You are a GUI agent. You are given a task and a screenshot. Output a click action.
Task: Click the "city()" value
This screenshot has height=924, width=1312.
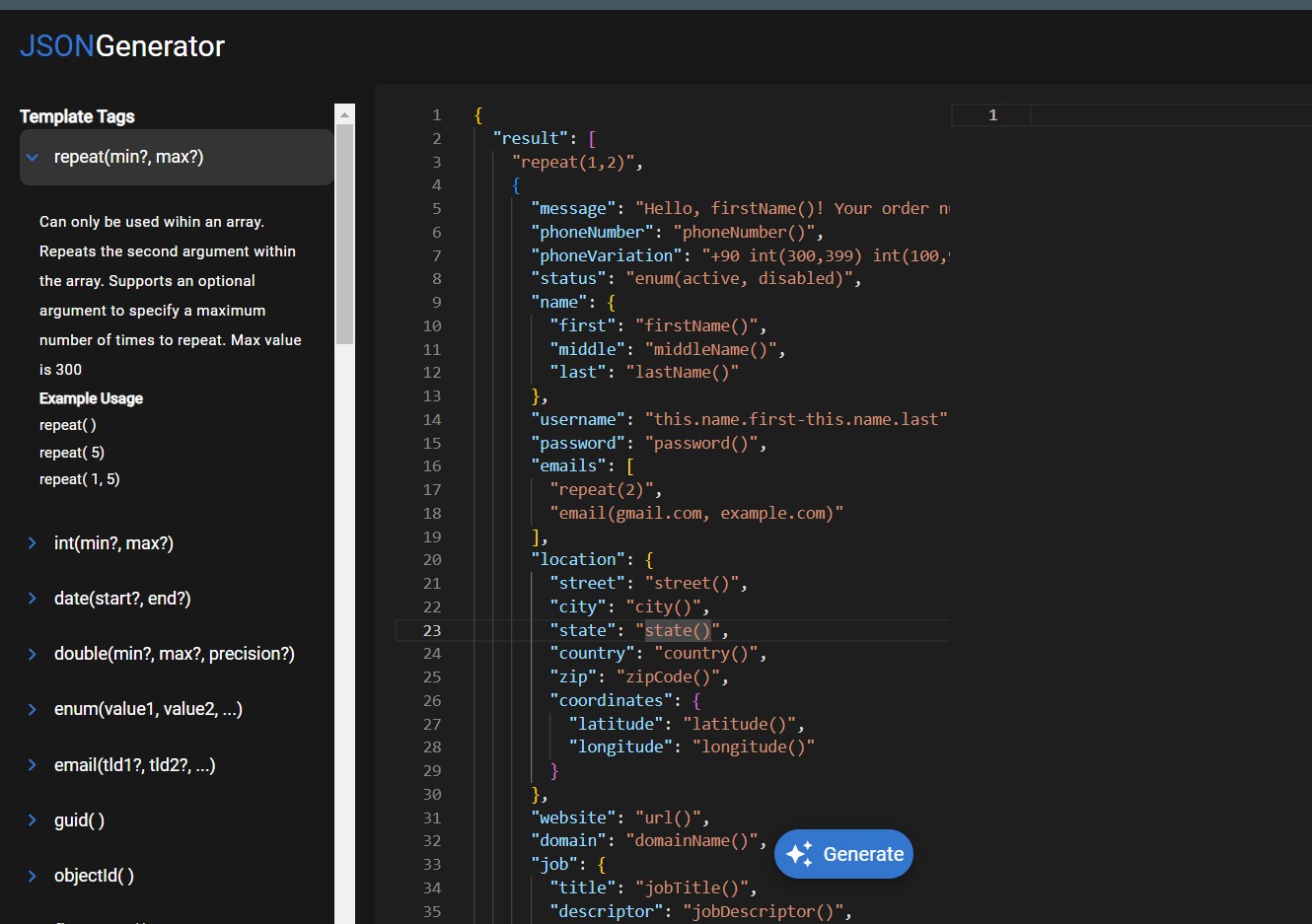(x=663, y=607)
